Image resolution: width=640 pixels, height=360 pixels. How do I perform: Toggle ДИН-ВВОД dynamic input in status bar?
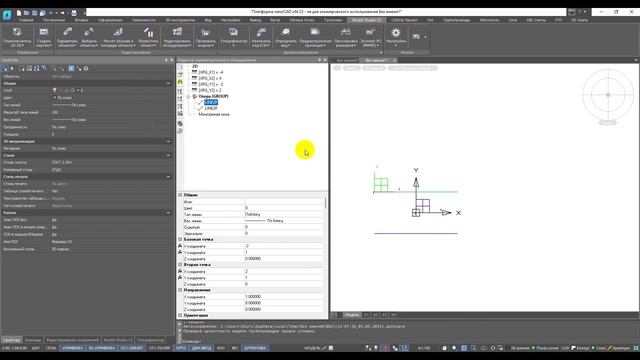click(x=202, y=348)
